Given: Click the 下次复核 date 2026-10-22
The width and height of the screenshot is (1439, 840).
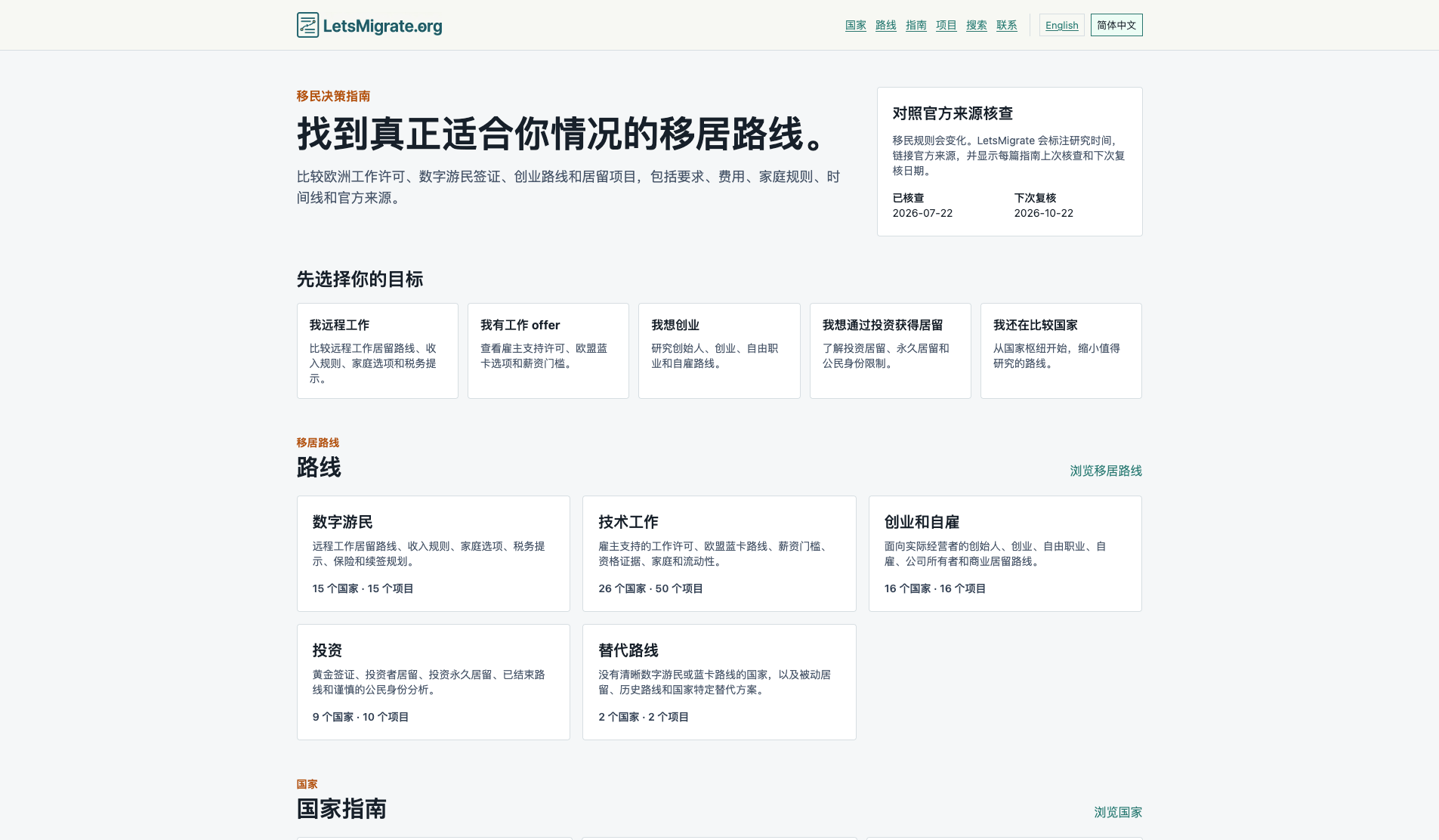Looking at the screenshot, I should [1044, 213].
